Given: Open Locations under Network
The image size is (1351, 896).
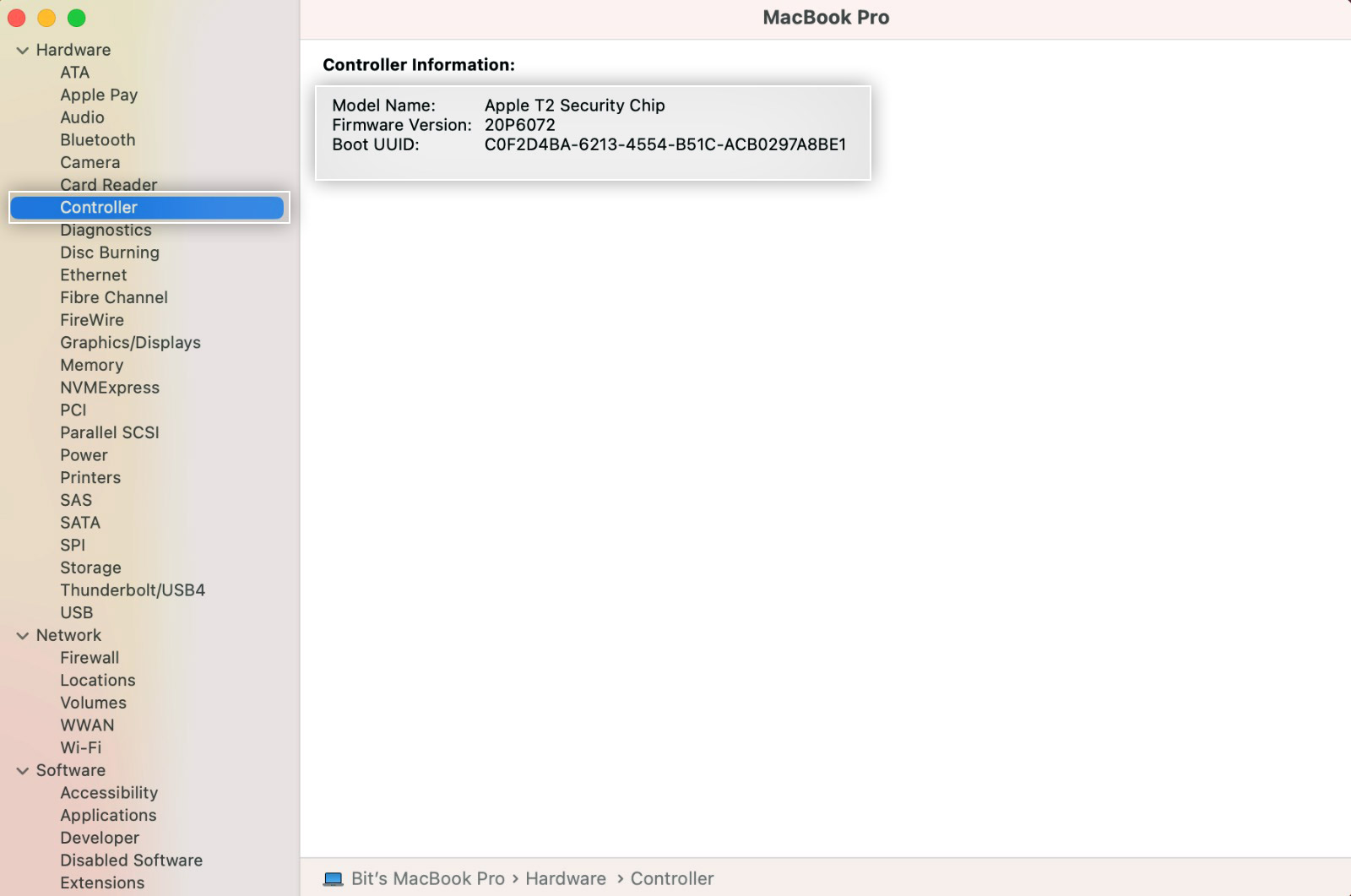Looking at the screenshot, I should click(x=97, y=681).
